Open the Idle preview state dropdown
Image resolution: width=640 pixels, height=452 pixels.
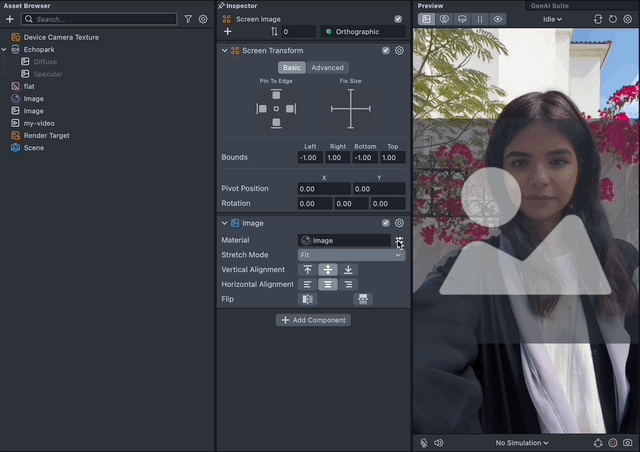coord(552,19)
